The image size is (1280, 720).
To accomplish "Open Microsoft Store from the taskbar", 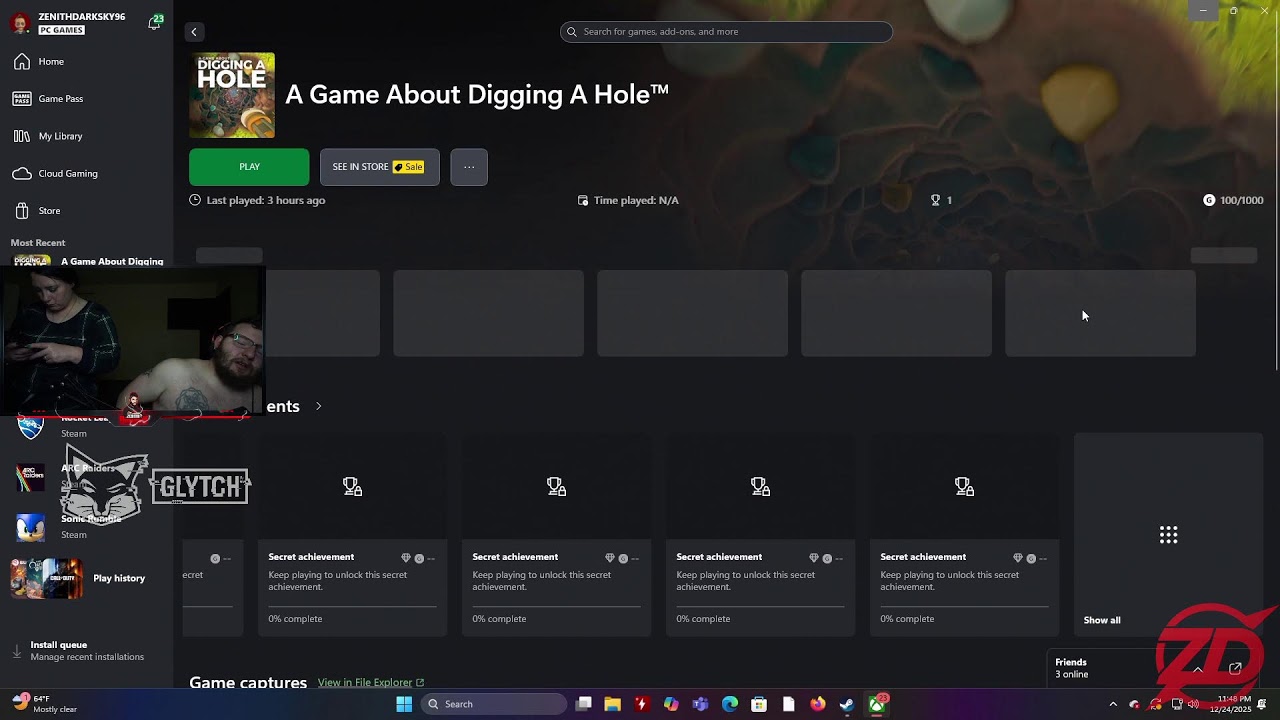I will tap(759, 704).
